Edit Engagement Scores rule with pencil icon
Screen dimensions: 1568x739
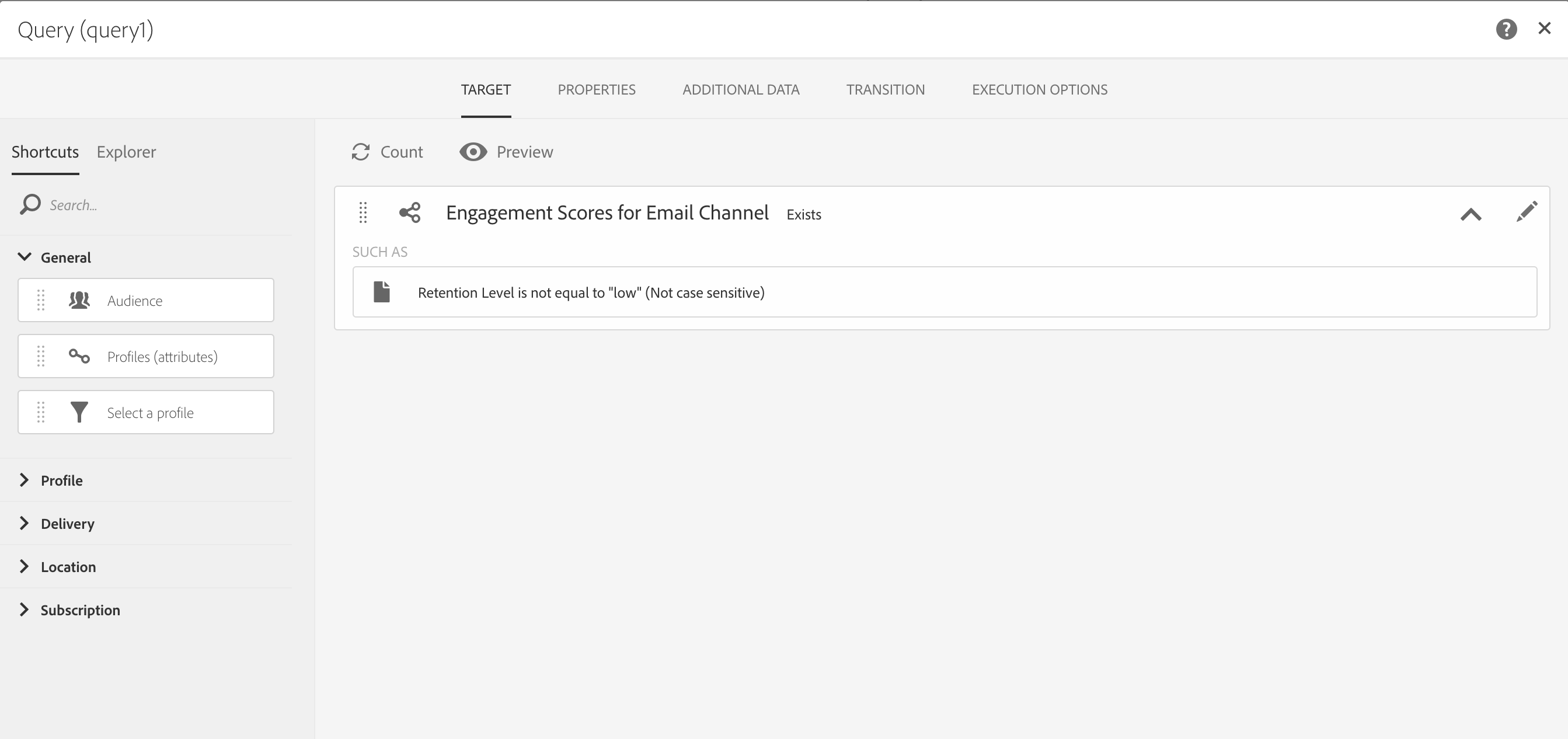click(x=1527, y=212)
